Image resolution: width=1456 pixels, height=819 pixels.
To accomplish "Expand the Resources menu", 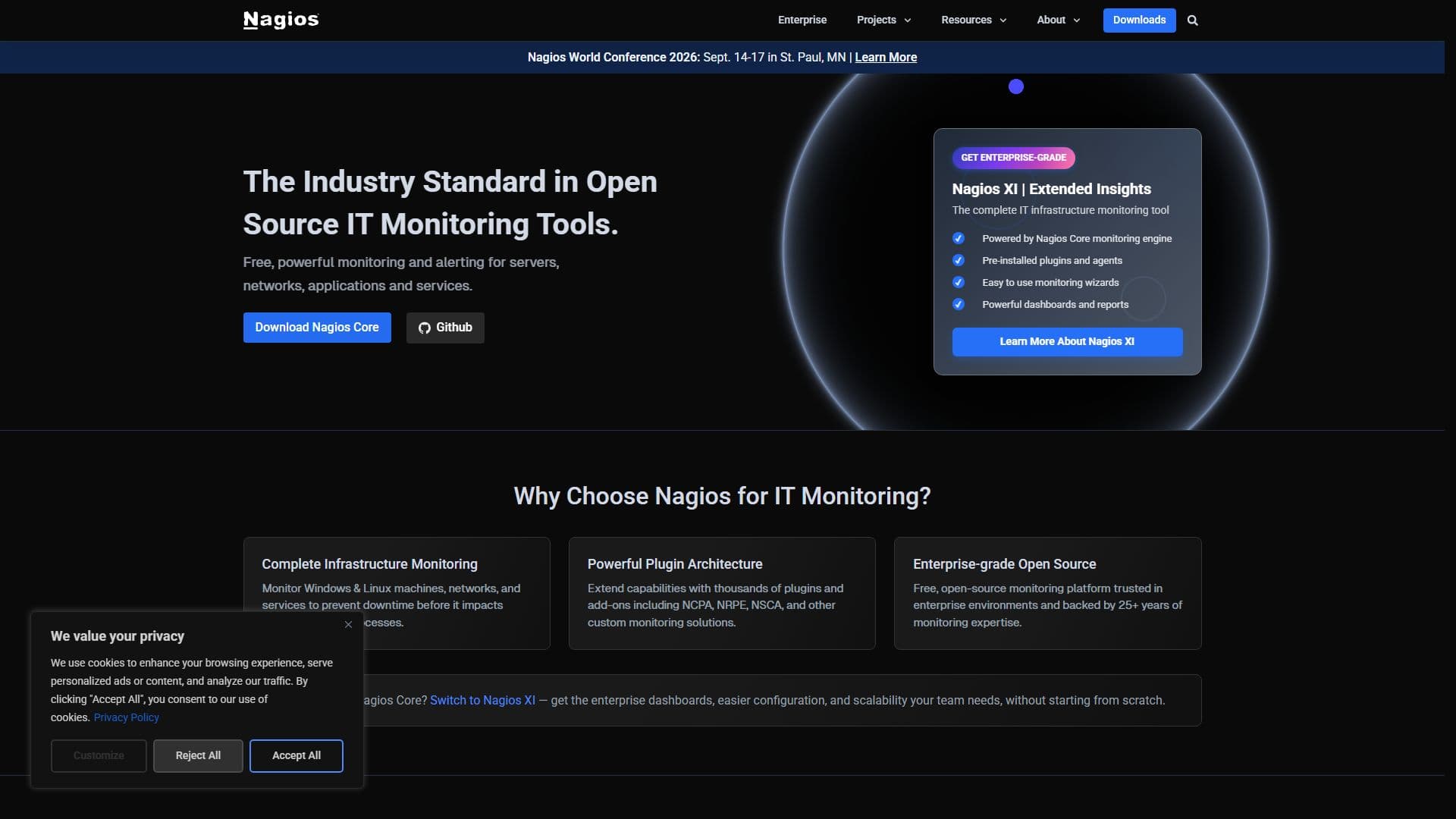I will click(974, 20).
